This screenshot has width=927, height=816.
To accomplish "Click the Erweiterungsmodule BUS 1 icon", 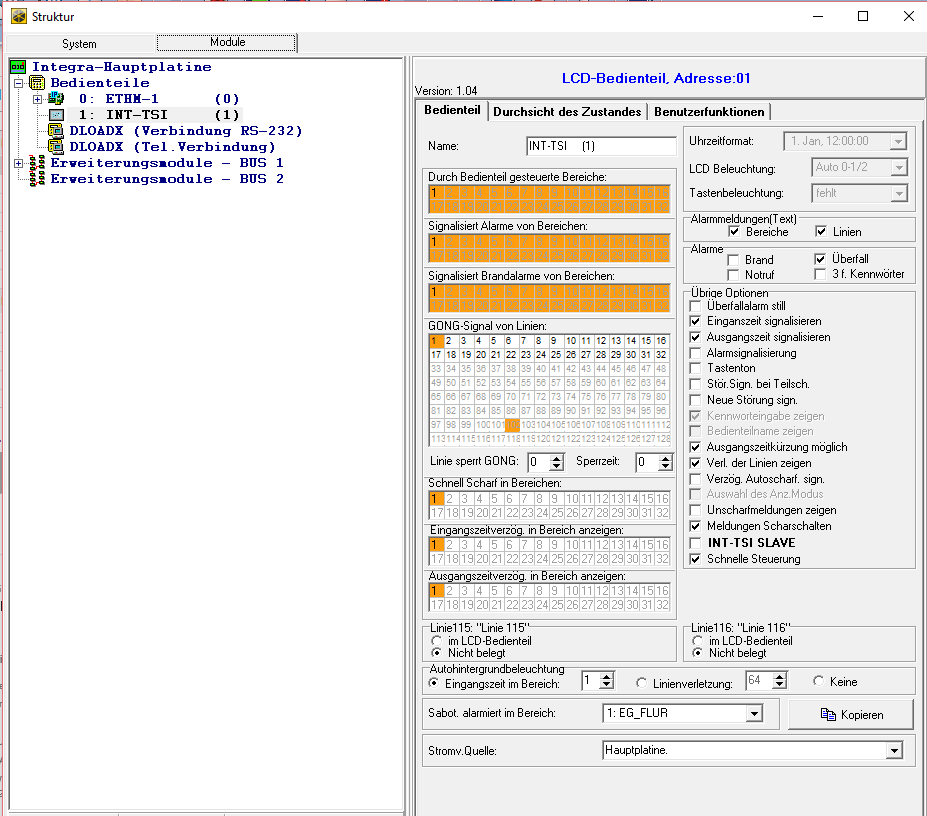I will tap(36, 163).
